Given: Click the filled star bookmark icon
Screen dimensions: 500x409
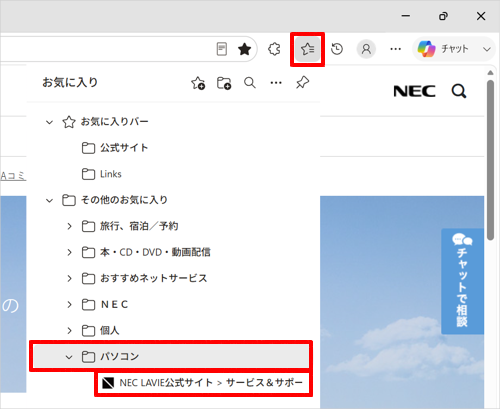Looking at the screenshot, I should pos(244,49).
